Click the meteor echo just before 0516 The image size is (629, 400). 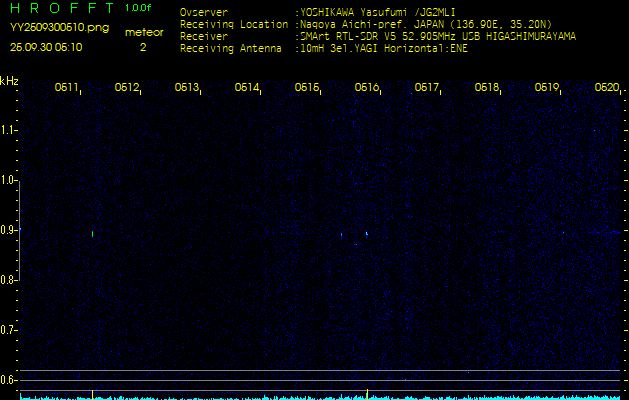pos(367,234)
